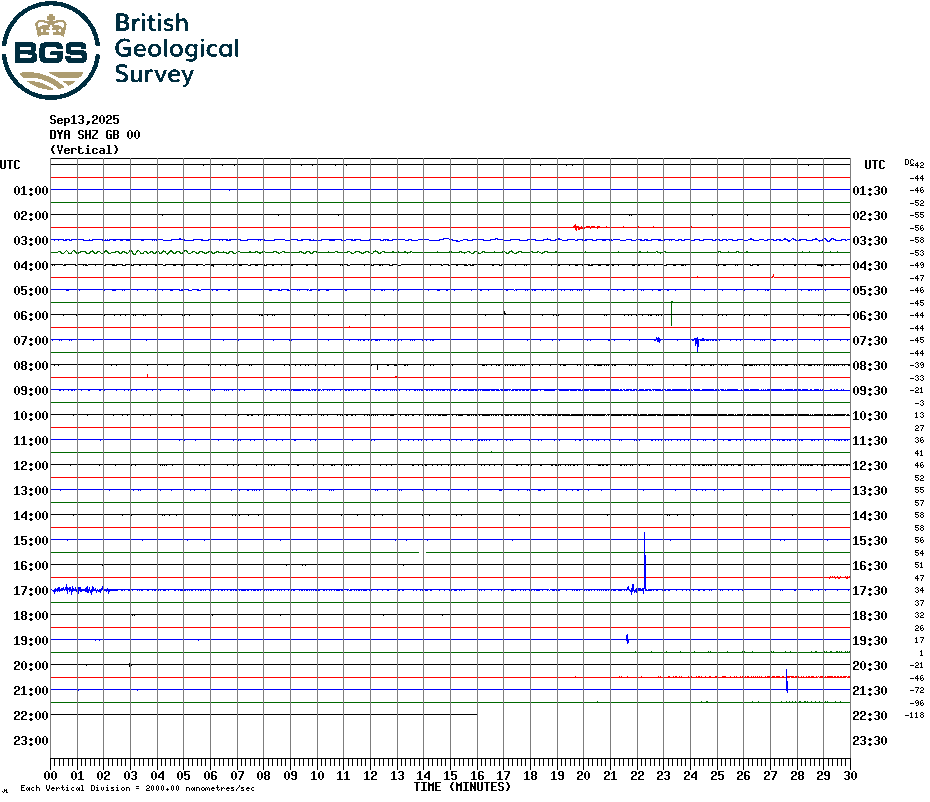Click the DC offset column header

coord(909,162)
